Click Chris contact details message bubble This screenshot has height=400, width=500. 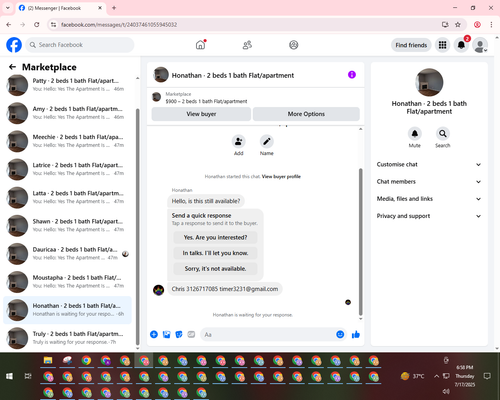225,289
